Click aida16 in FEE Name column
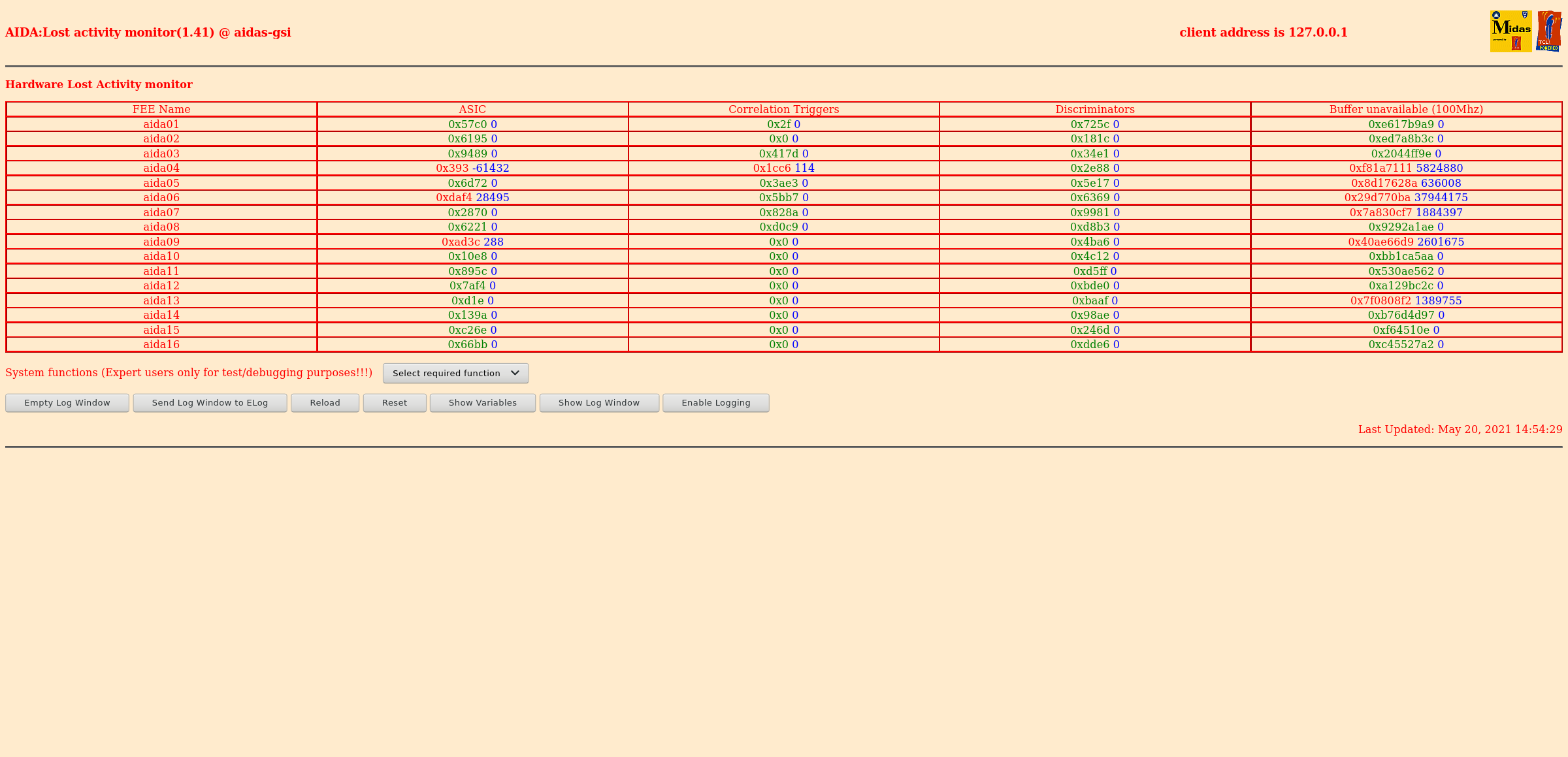The width and height of the screenshot is (1568, 757). click(x=161, y=344)
